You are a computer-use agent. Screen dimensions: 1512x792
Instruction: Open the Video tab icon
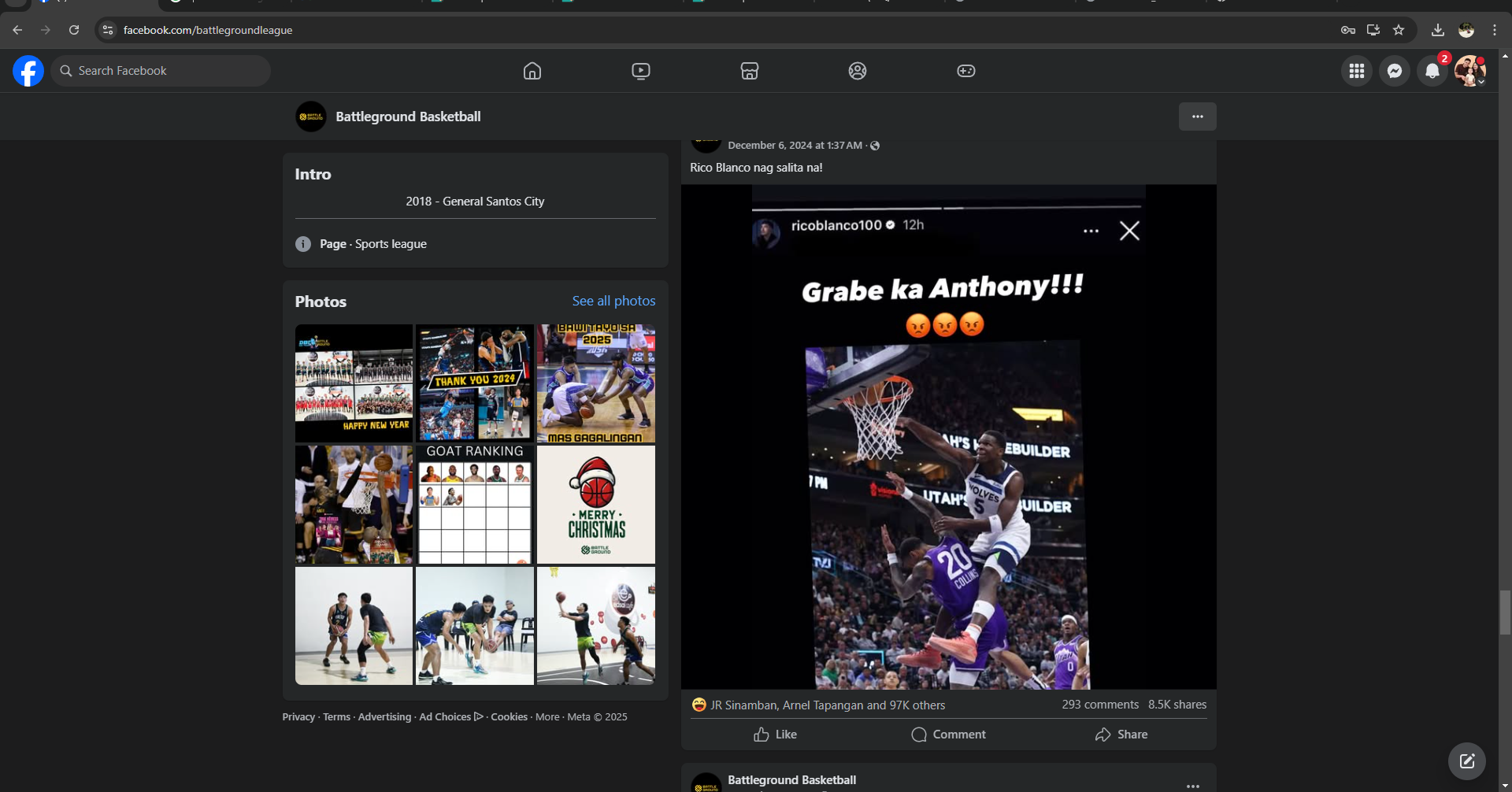641,71
